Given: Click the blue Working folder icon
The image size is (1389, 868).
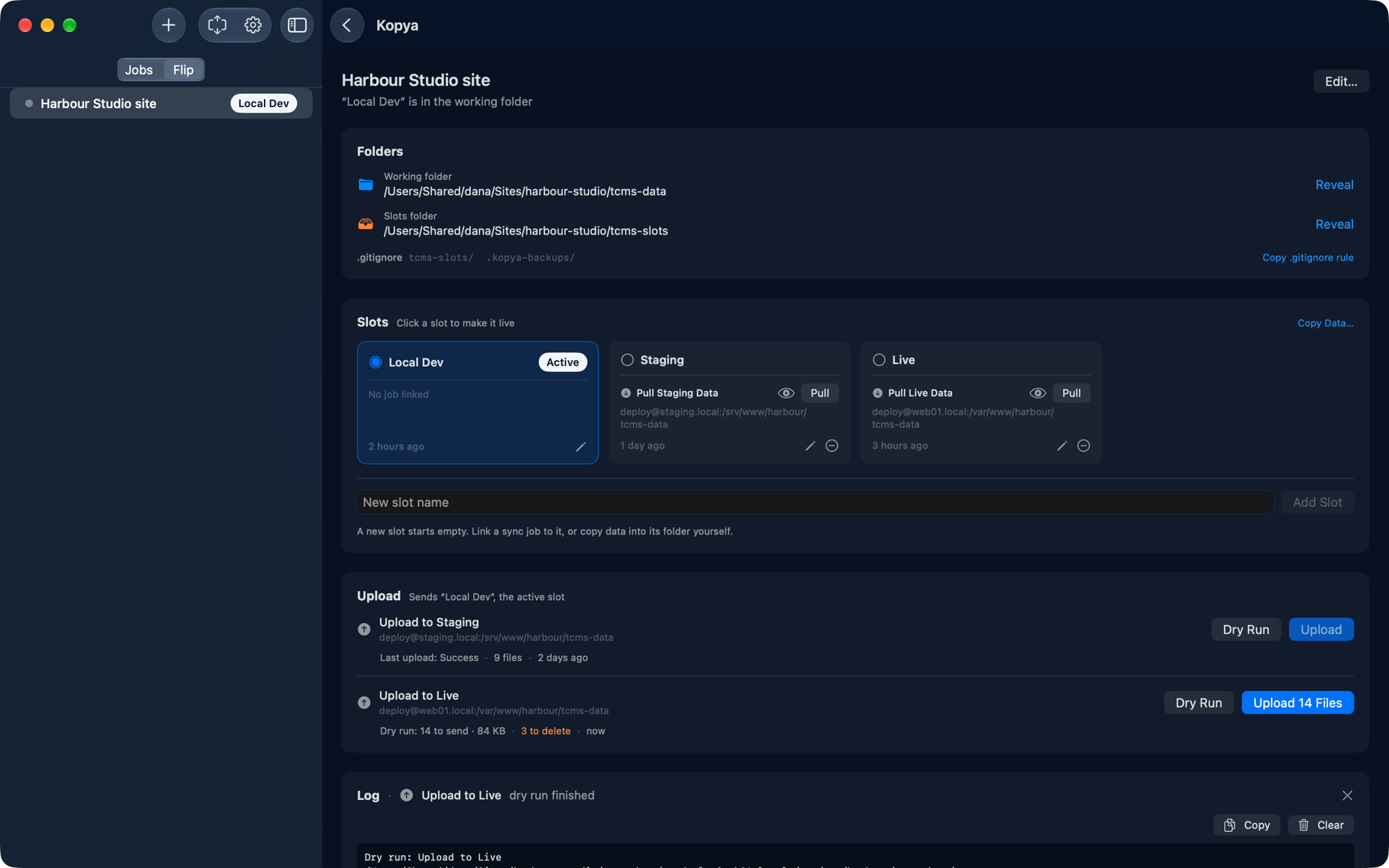Looking at the screenshot, I should click(365, 184).
